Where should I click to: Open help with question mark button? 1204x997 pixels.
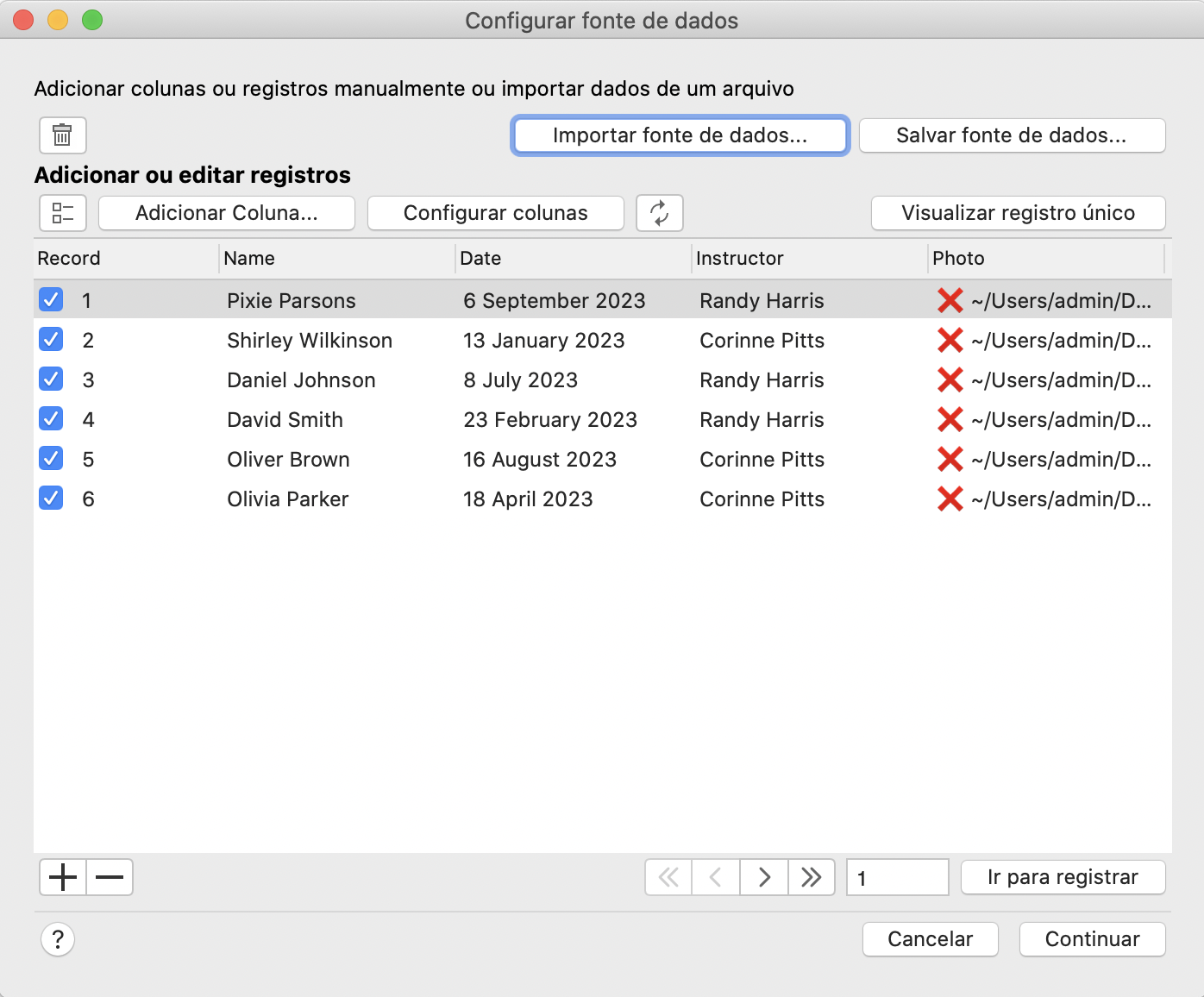[x=58, y=939]
